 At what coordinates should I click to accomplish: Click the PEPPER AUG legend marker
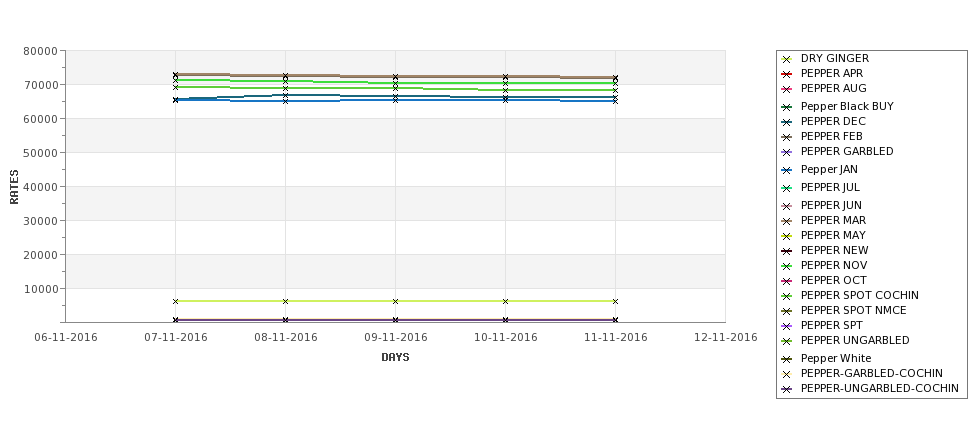pyautogui.click(x=786, y=89)
